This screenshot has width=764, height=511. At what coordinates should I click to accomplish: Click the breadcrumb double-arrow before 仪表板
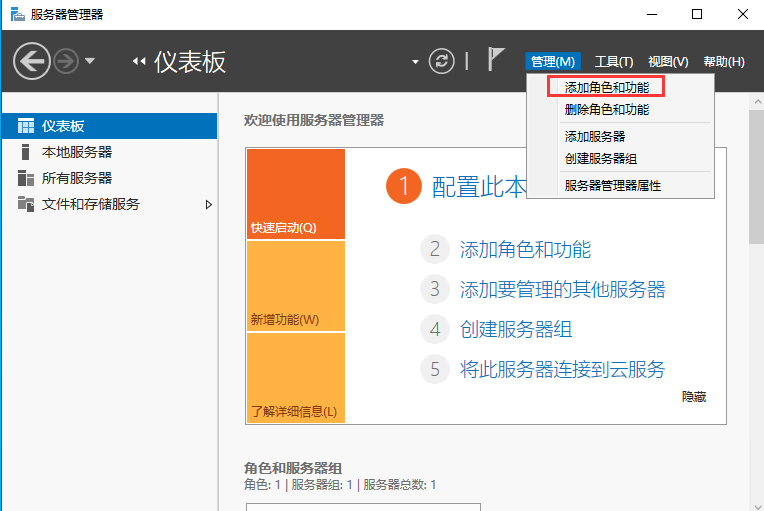pyautogui.click(x=139, y=61)
